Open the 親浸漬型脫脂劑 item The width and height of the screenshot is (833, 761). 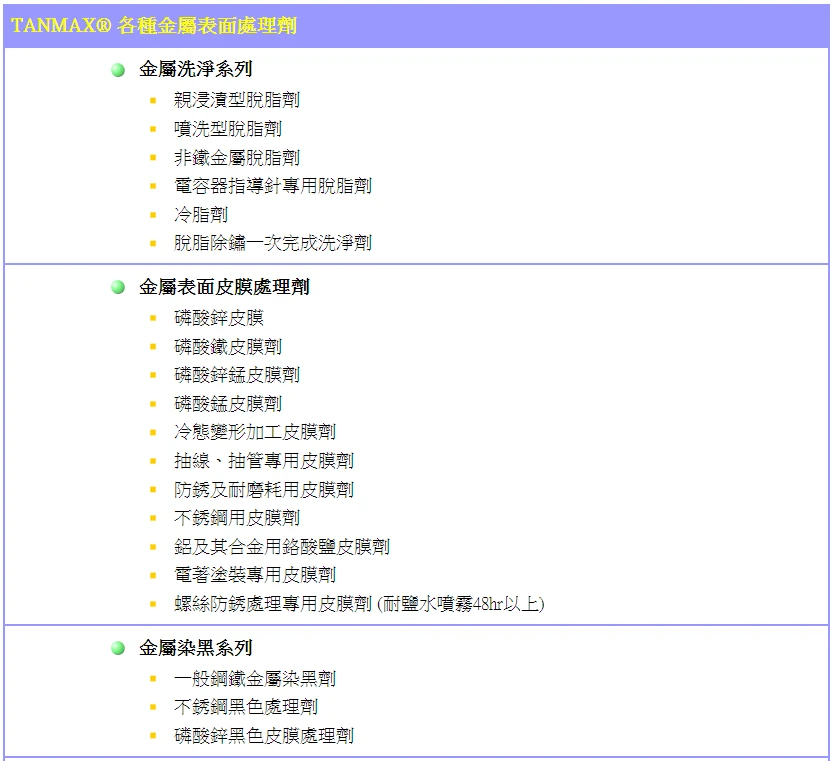click(236, 100)
